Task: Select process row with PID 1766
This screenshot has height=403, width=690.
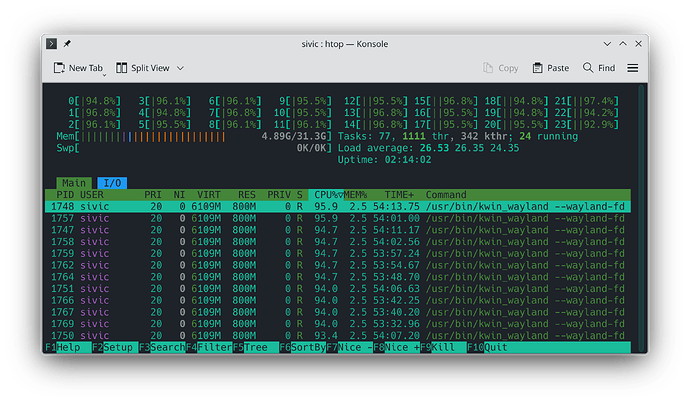Action: 338,300
